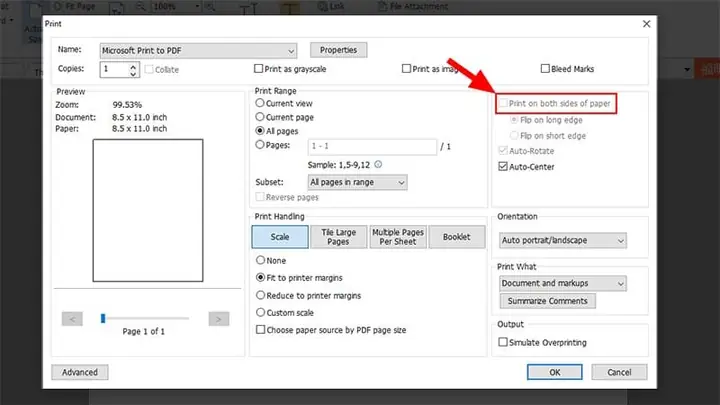Increase copies with the up stepper arrow
Screen dimensions: 720x405
tap(133, 66)
